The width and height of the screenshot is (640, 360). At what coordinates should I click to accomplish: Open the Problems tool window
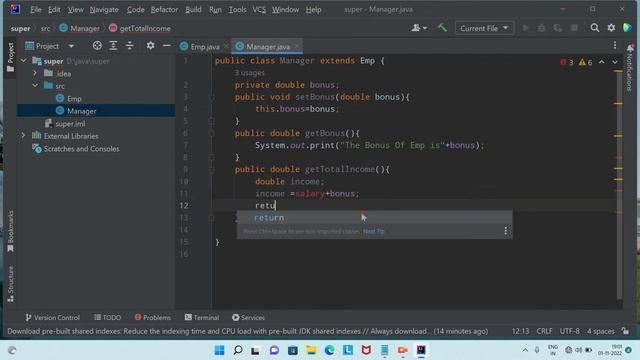point(152,317)
